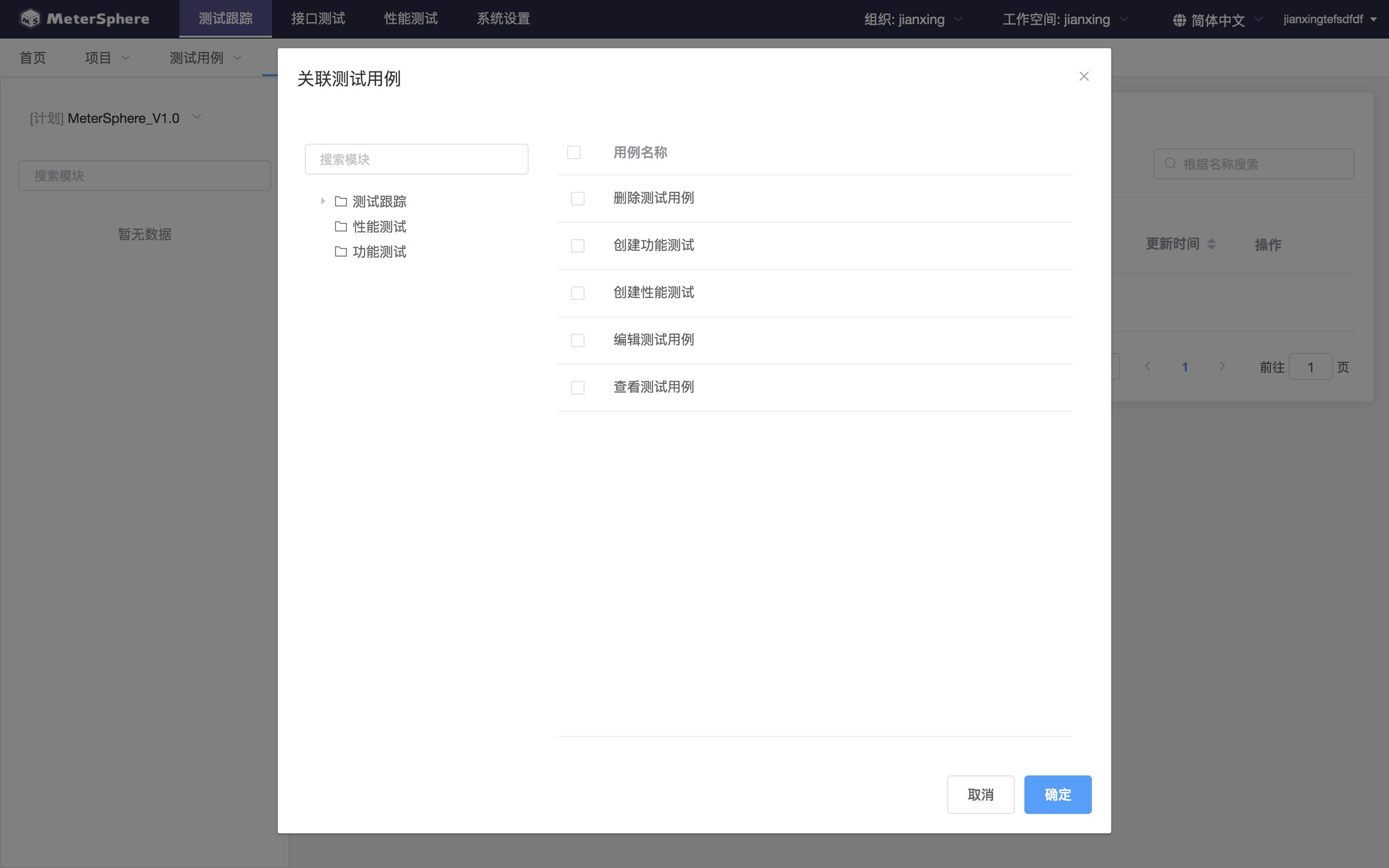The image size is (1389, 868).
Task: Switch to 测试跟踪 top tab
Action: pos(226,19)
